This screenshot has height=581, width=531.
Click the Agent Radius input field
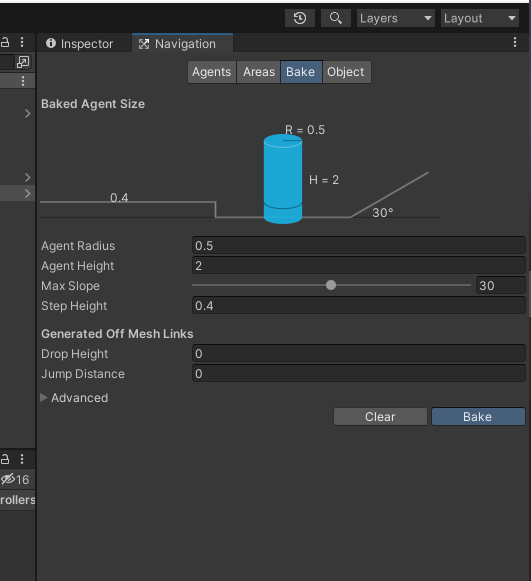pos(359,246)
